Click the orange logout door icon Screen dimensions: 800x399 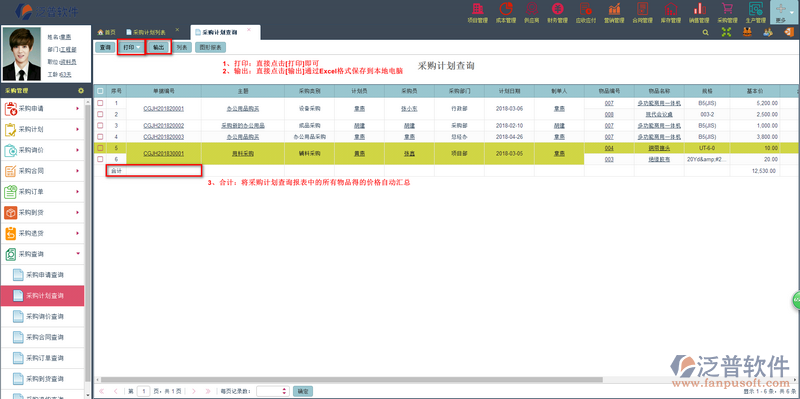coord(788,32)
